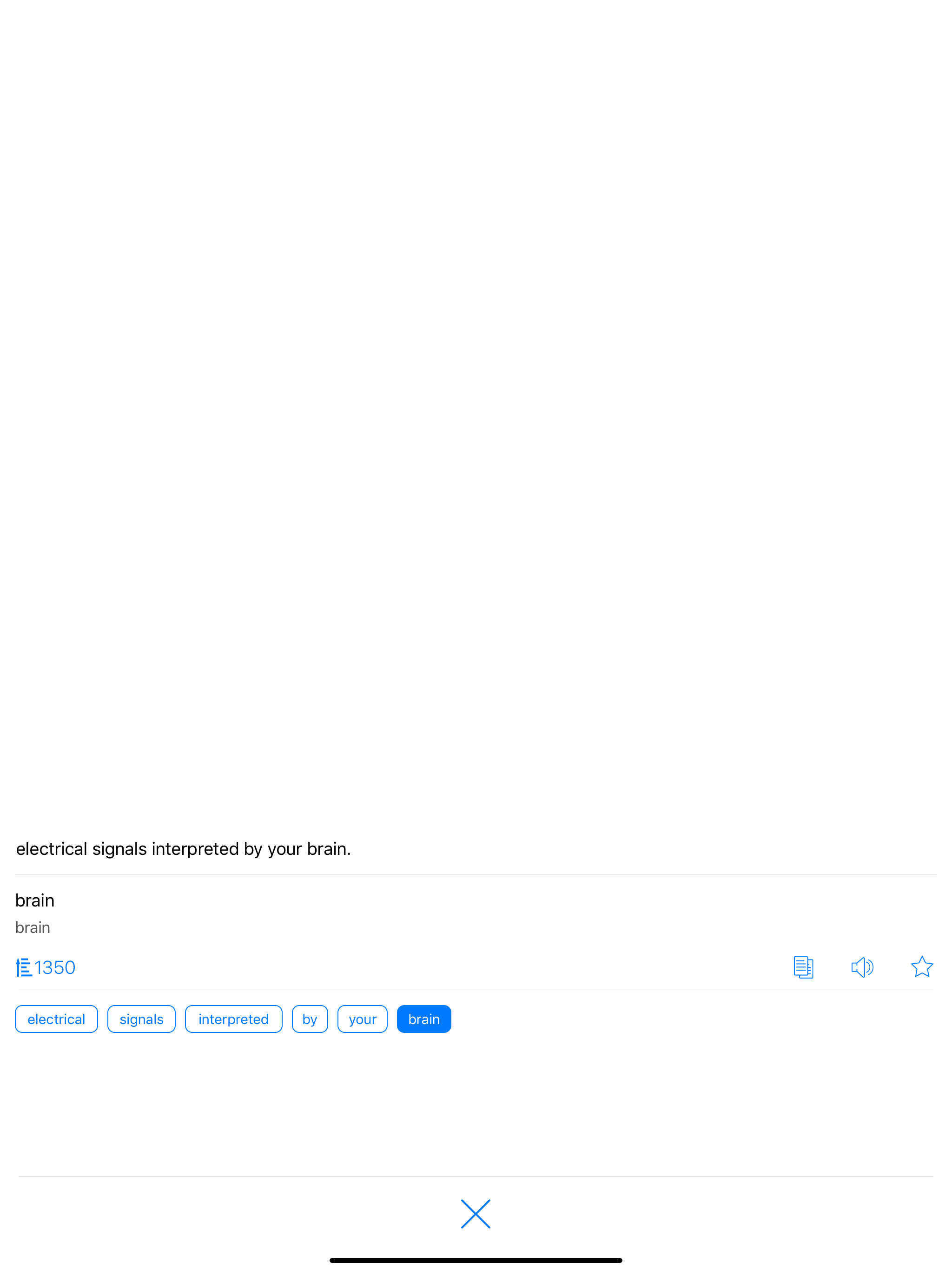Select the word chip 'electrical'

point(56,1019)
